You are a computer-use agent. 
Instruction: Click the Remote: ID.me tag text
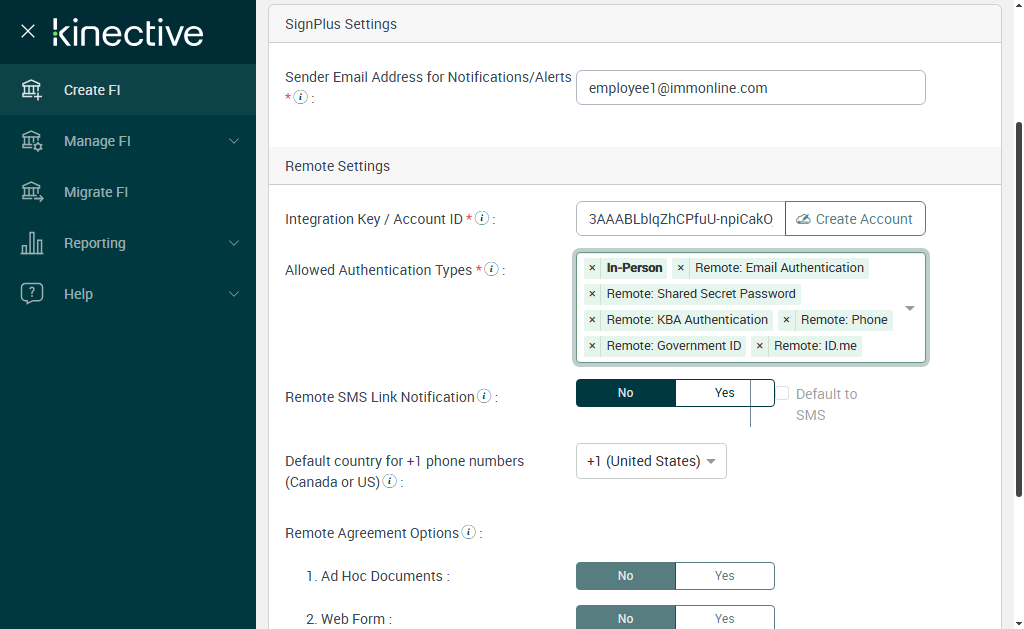[815, 346]
